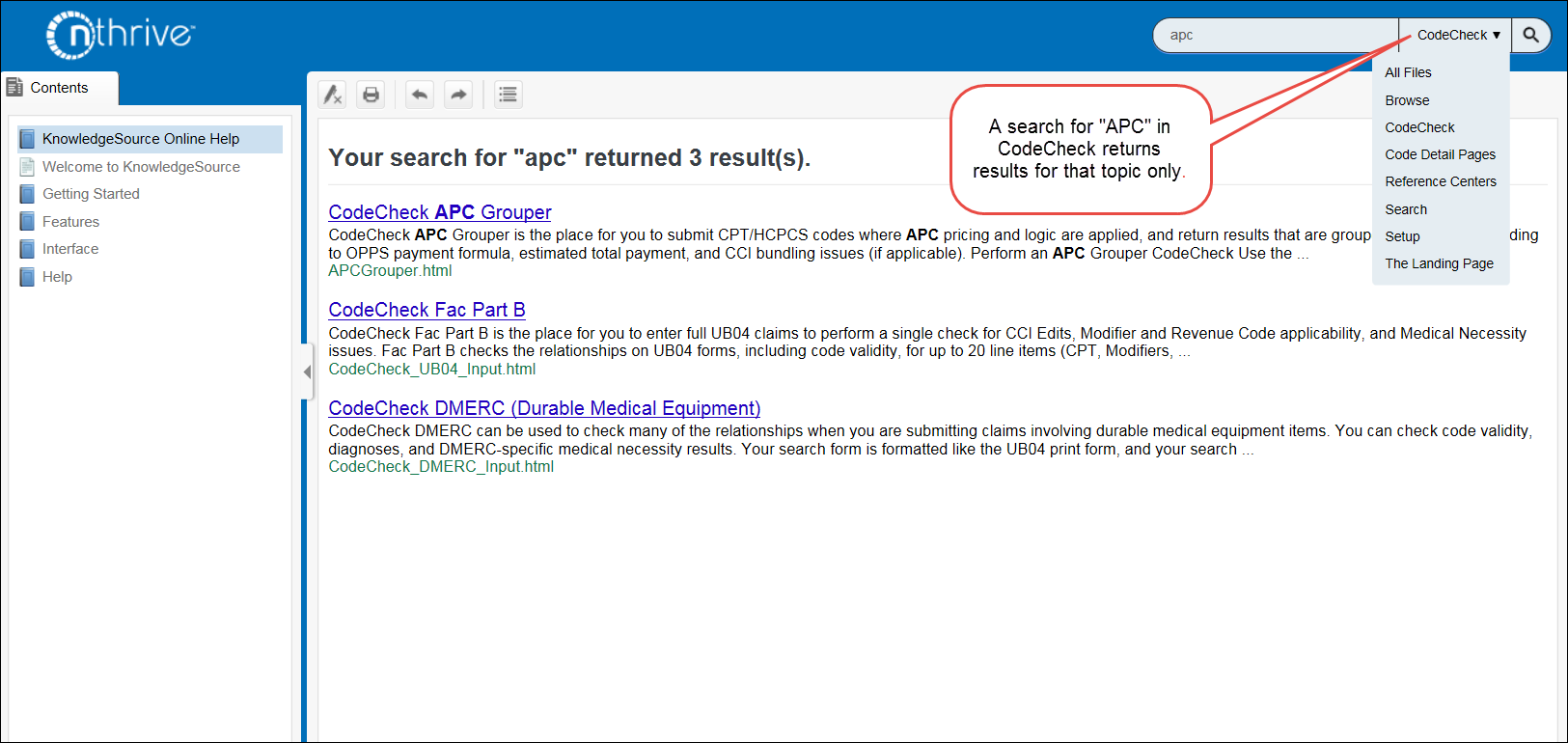Image resolution: width=1568 pixels, height=743 pixels.
Task: Collapse the sidebar with the left arrow handle
Action: point(307,371)
